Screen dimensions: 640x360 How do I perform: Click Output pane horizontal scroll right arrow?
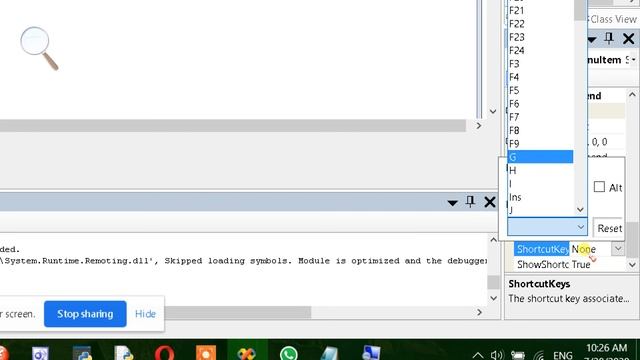480,312
